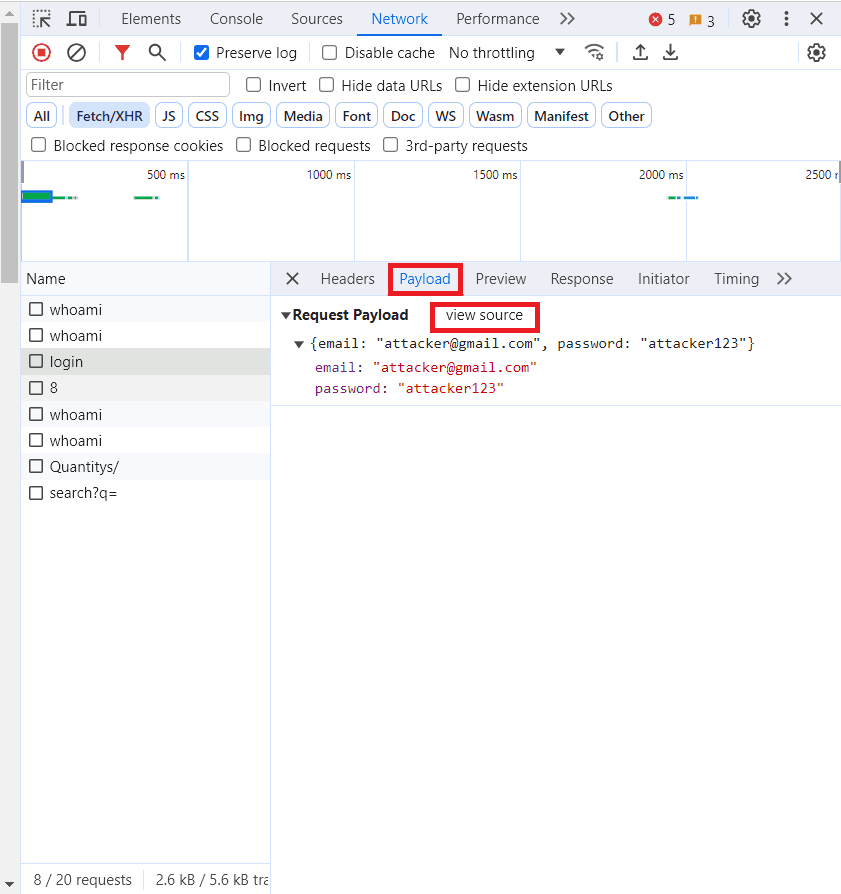Tick the checkbox beside Quantitys/ request
841x894 pixels.
tap(36, 466)
